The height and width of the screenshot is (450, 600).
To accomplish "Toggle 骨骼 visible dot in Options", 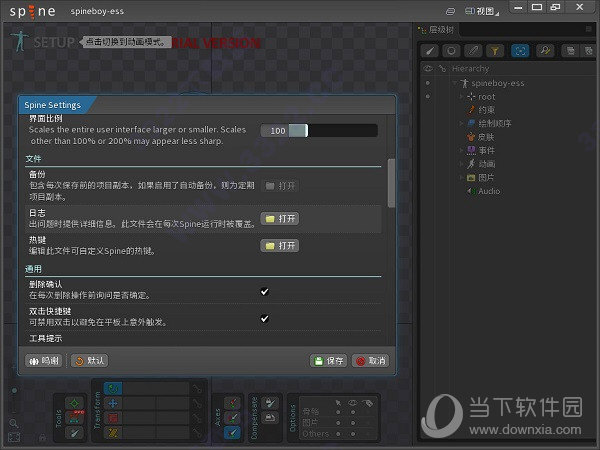I will point(353,412).
